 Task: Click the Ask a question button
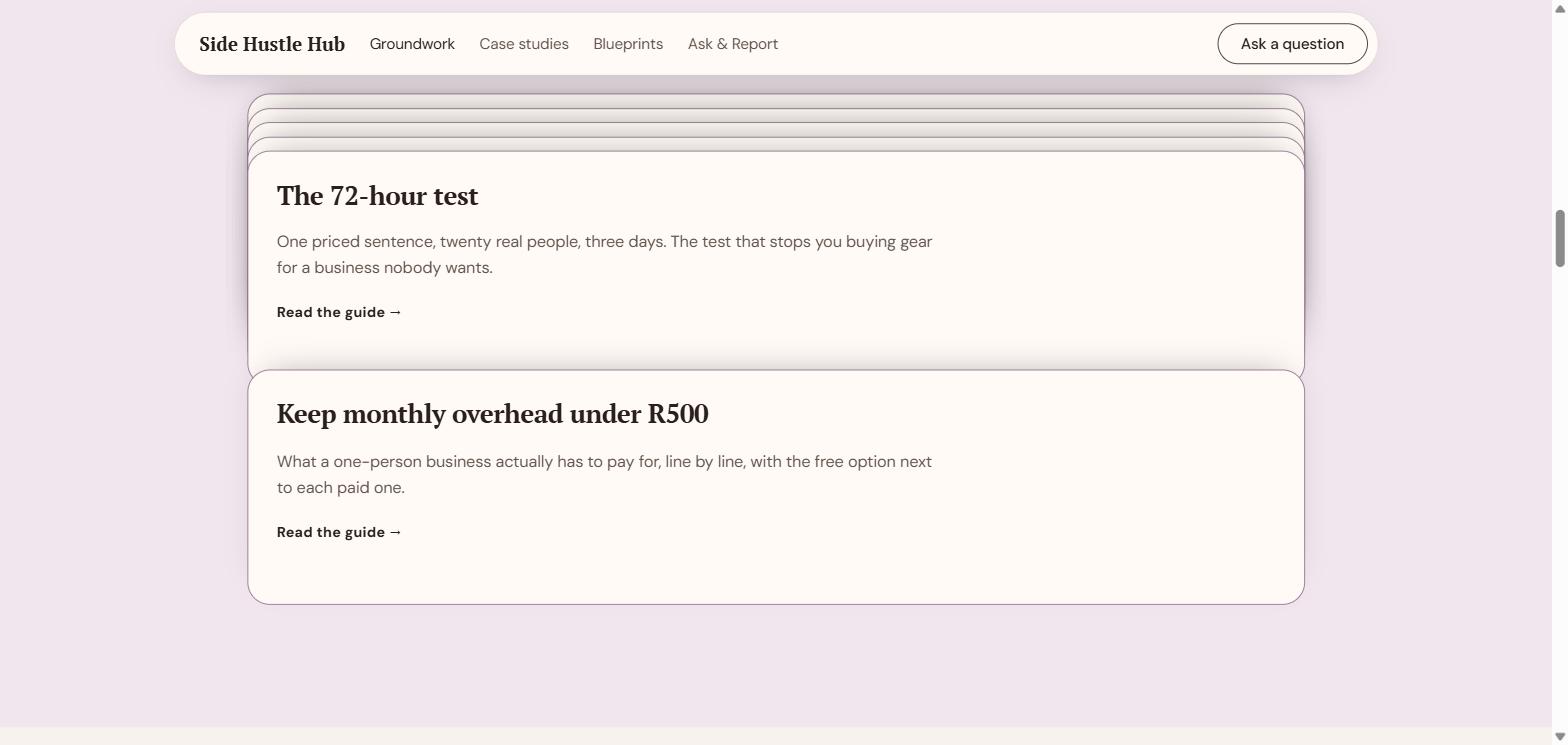click(x=1292, y=44)
